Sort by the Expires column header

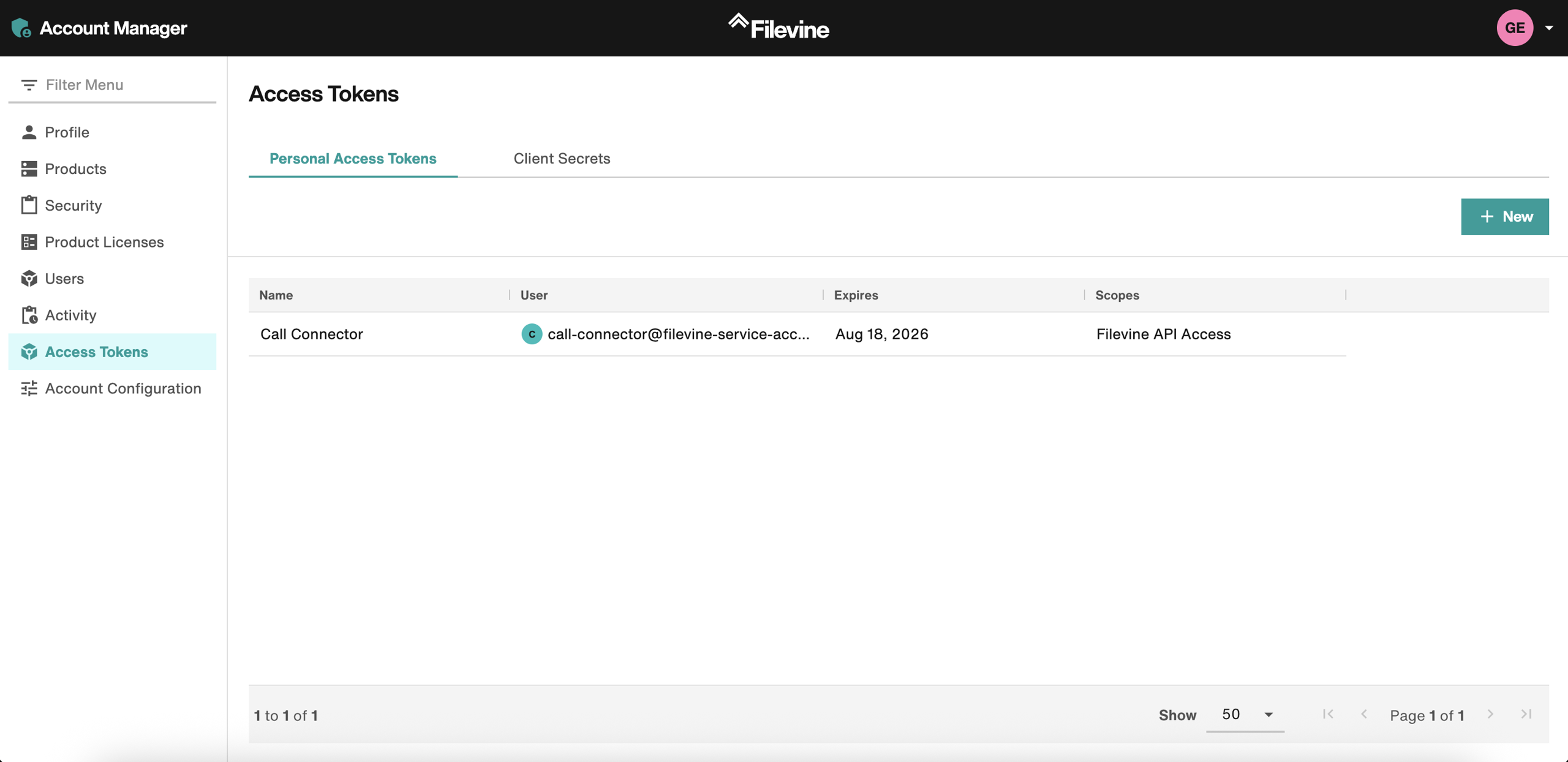[x=856, y=295]
